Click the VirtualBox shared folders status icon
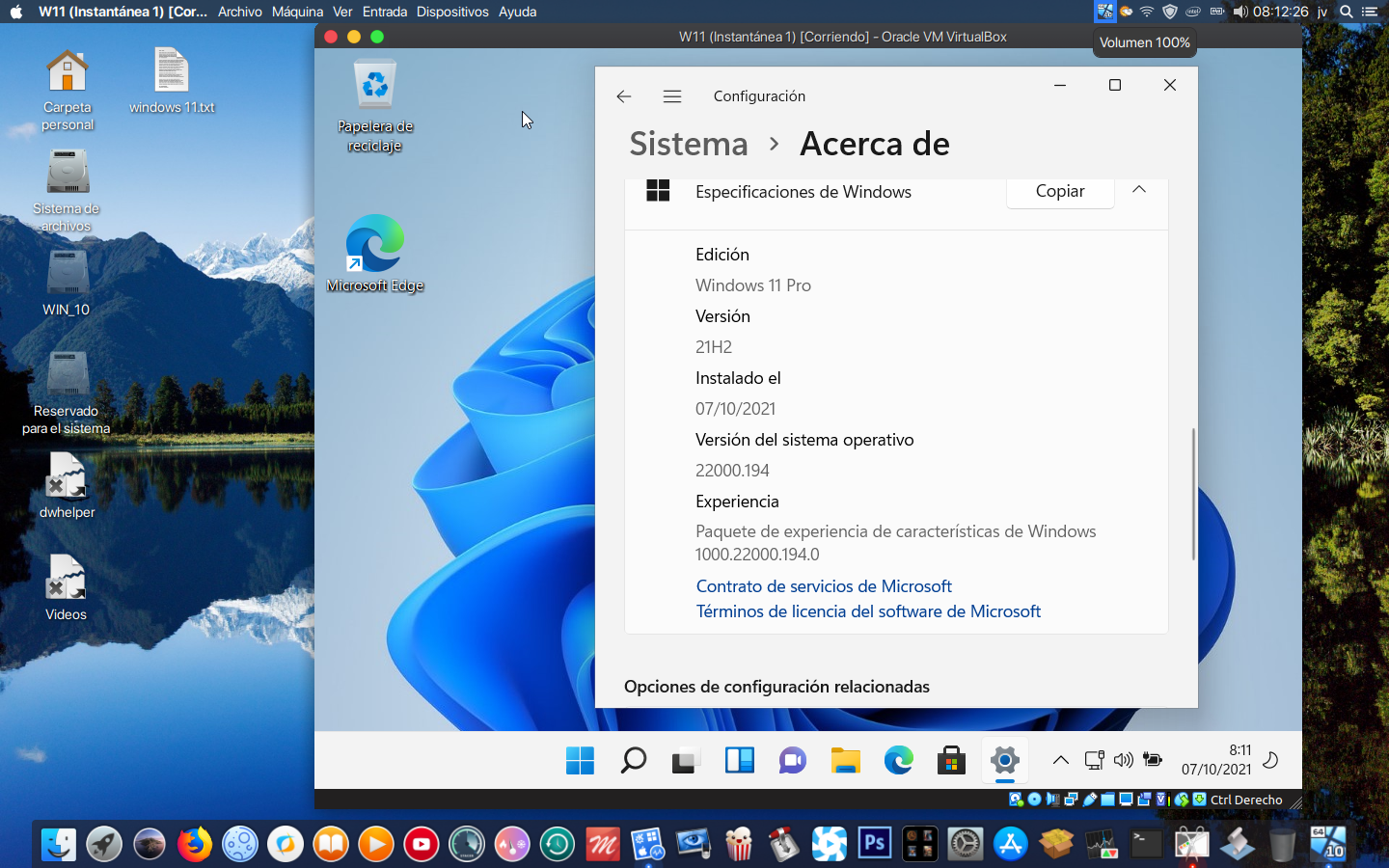 tap(1108, 800)
